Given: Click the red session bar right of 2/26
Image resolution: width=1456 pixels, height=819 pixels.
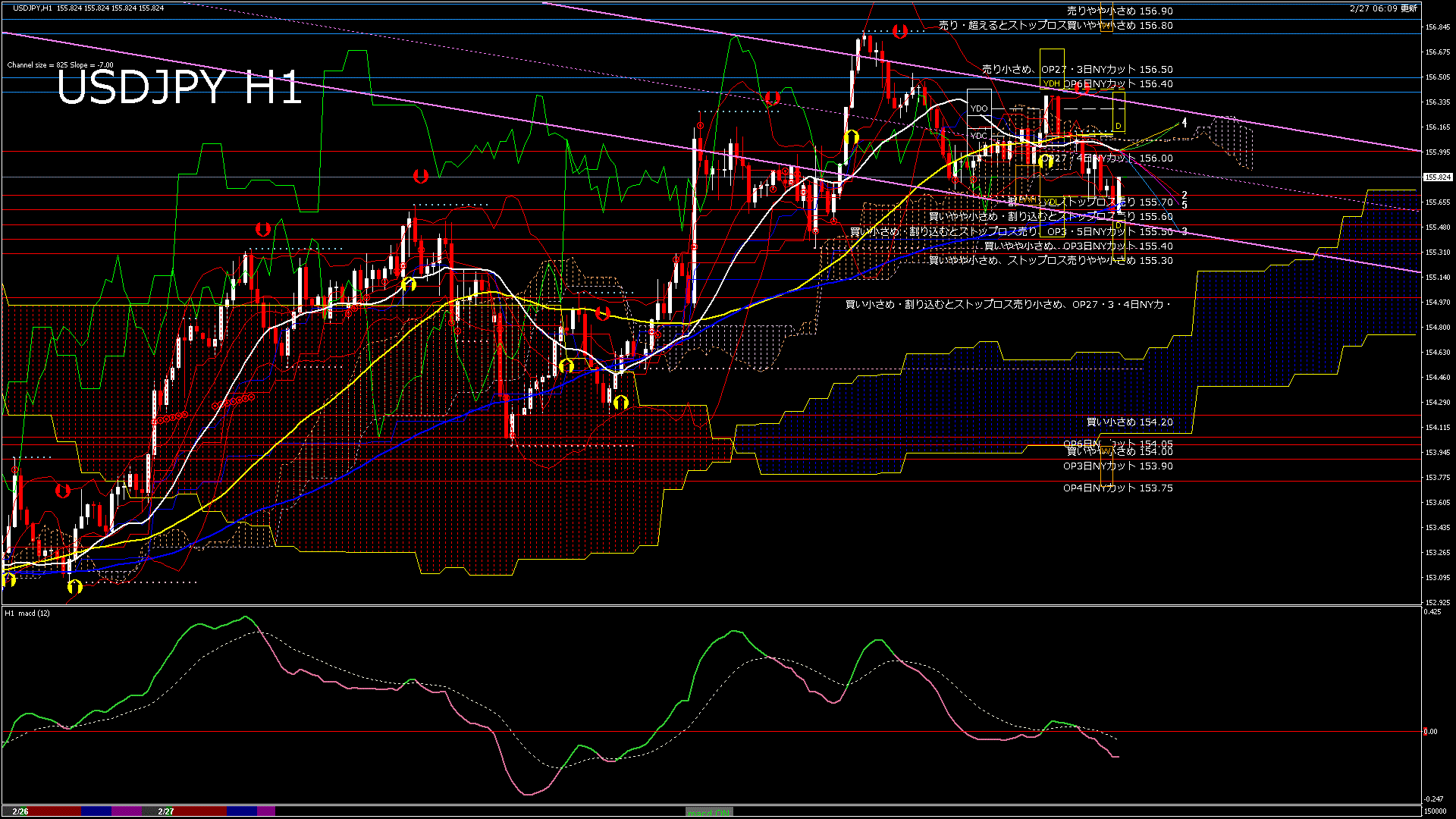Looking at the screenshot, I should (x=55, y=811).
